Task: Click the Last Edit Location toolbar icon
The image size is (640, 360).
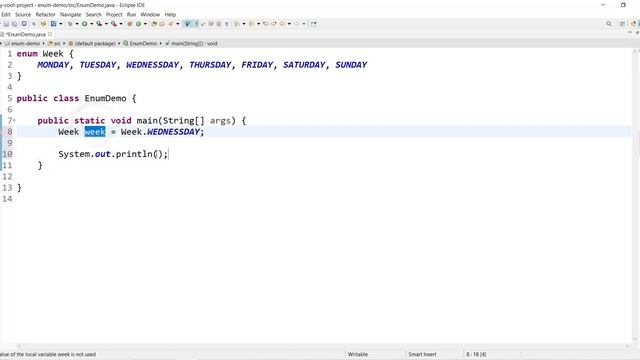Action: click(266, 24)
